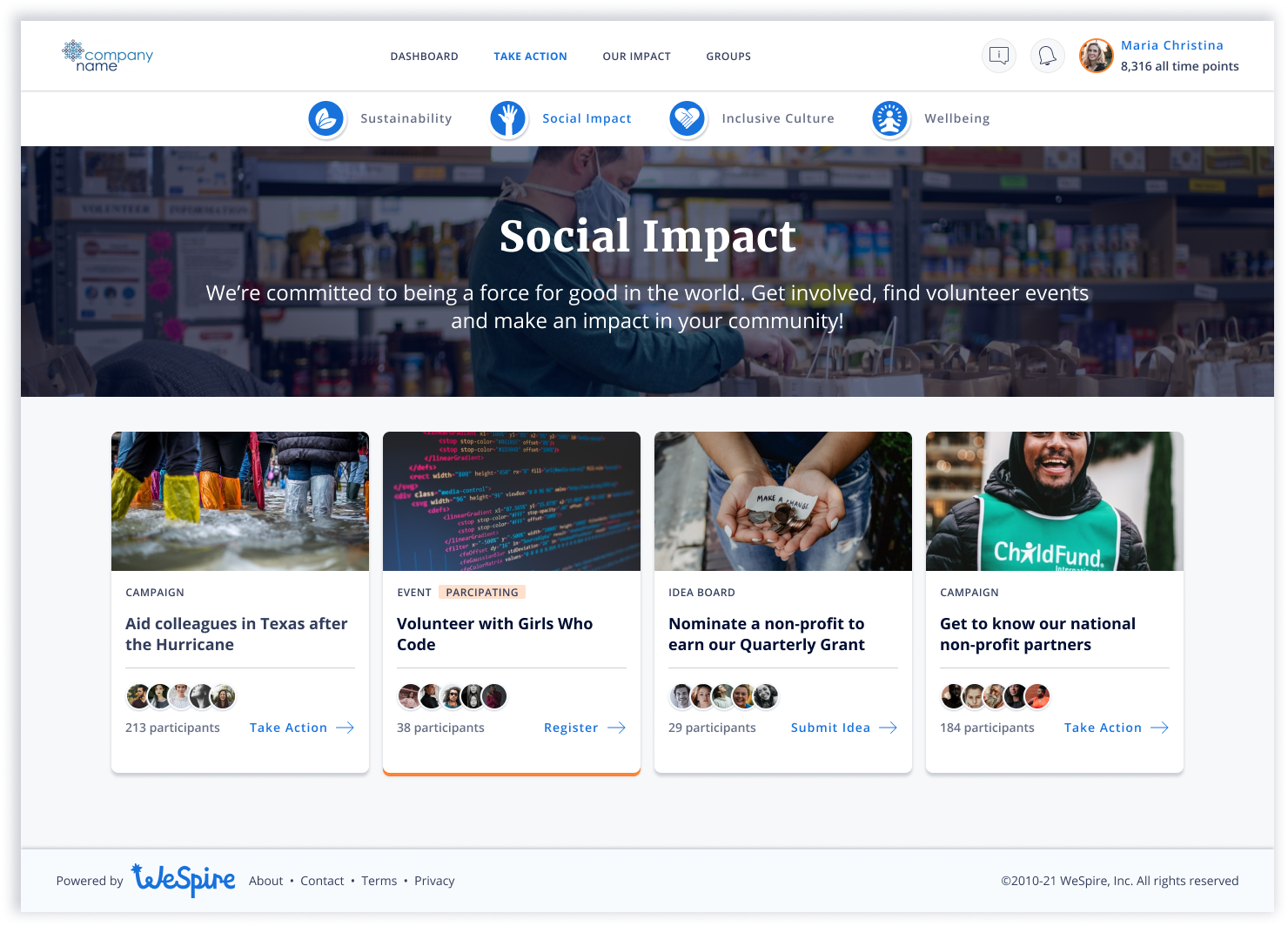
Task: Switch to the DASHBOARD tab
Action: (425, 56)
